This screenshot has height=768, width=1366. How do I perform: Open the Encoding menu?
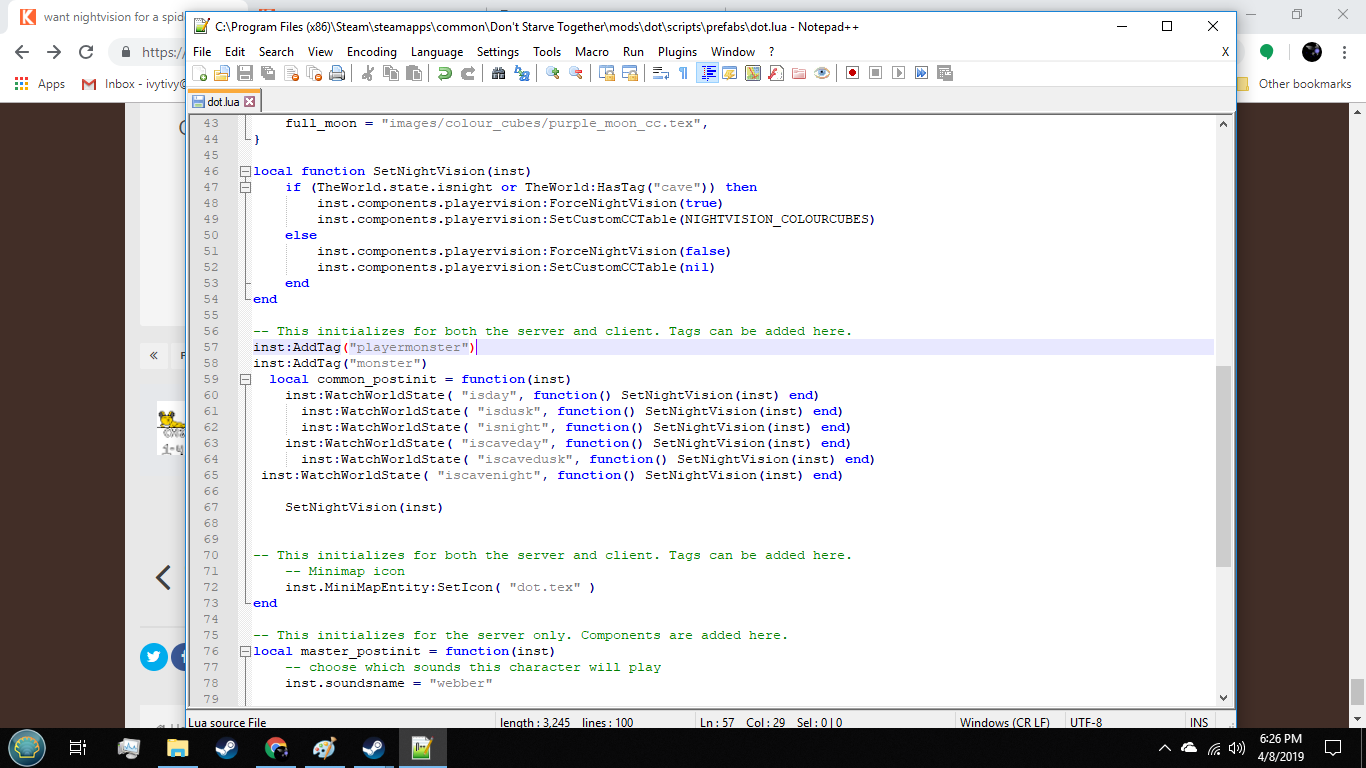click(371, 52)
